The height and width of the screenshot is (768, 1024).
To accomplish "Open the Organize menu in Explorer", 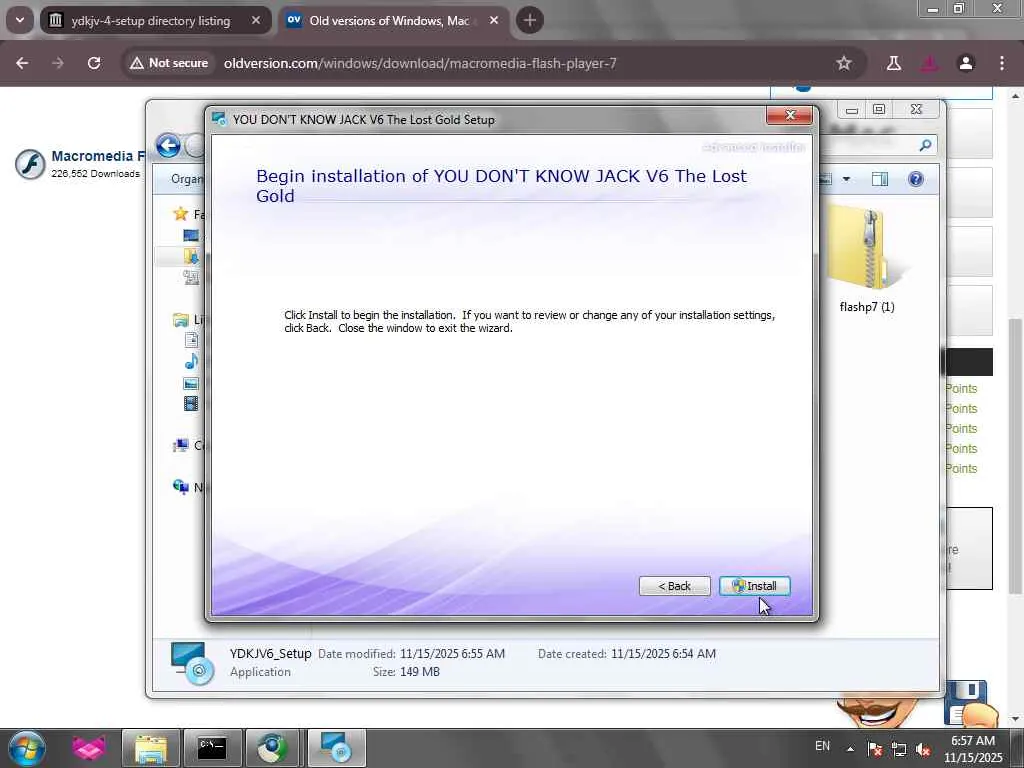I will tap(187, 179).
